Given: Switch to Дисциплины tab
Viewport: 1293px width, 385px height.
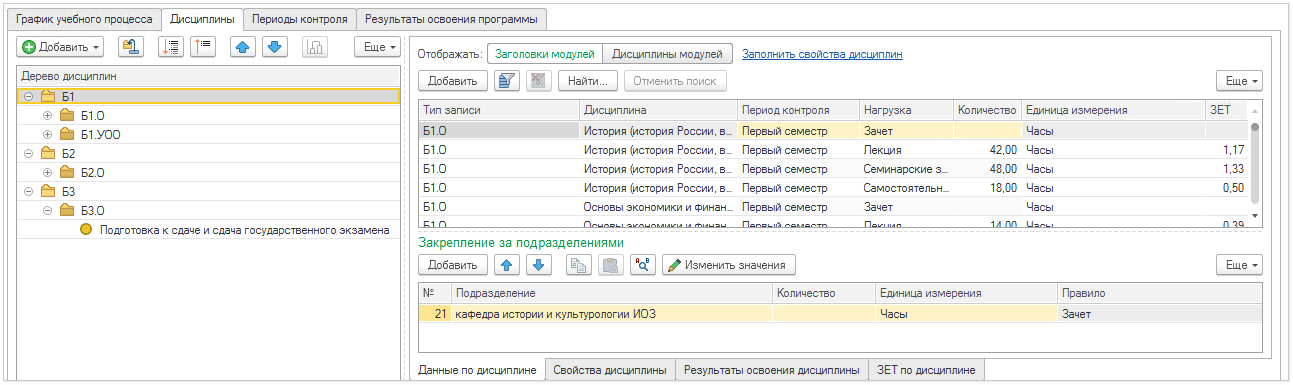Looking at the screenshot, I should (x=202, y=19).
